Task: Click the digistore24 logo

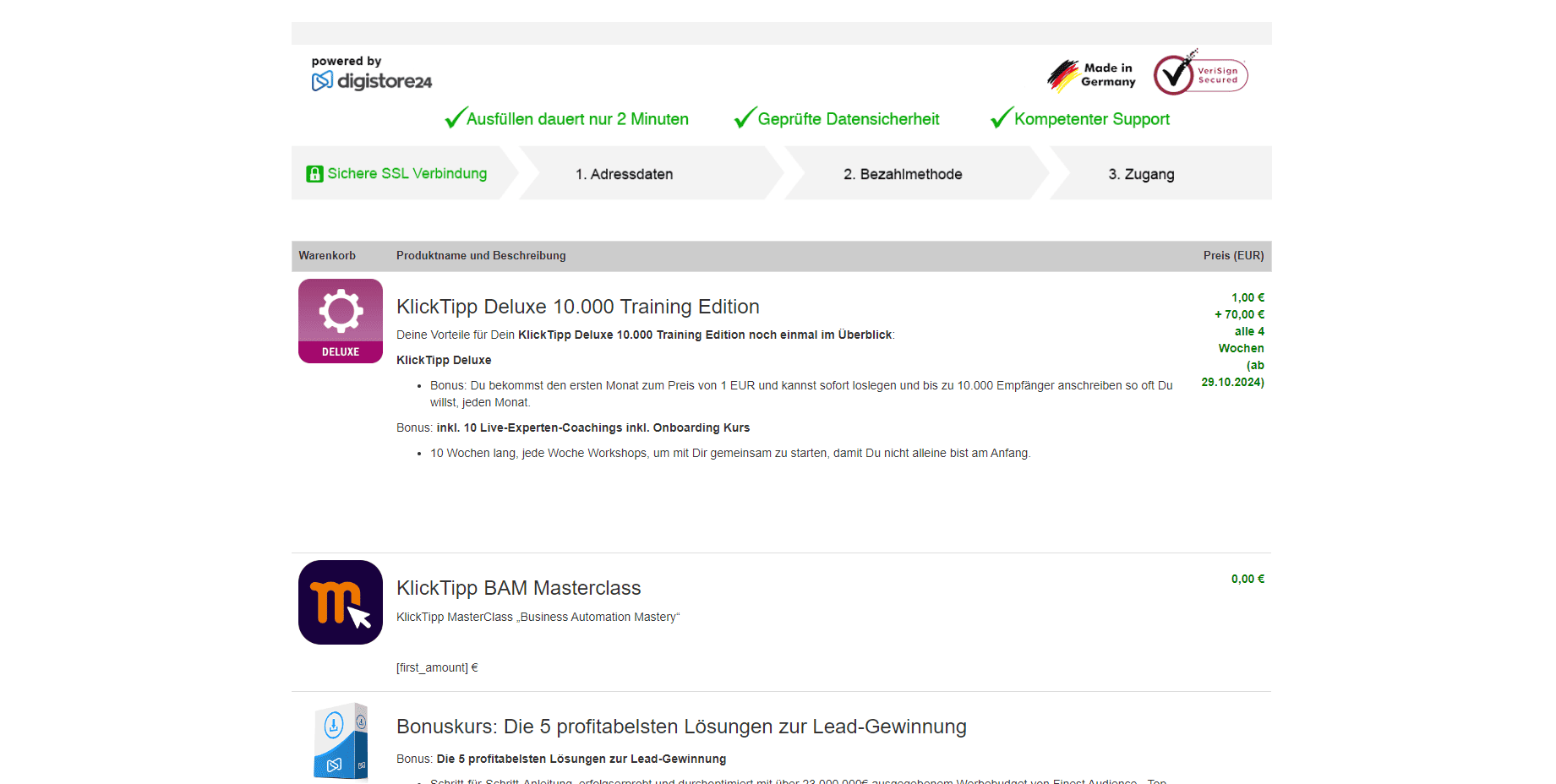Action: pos(372,81)
